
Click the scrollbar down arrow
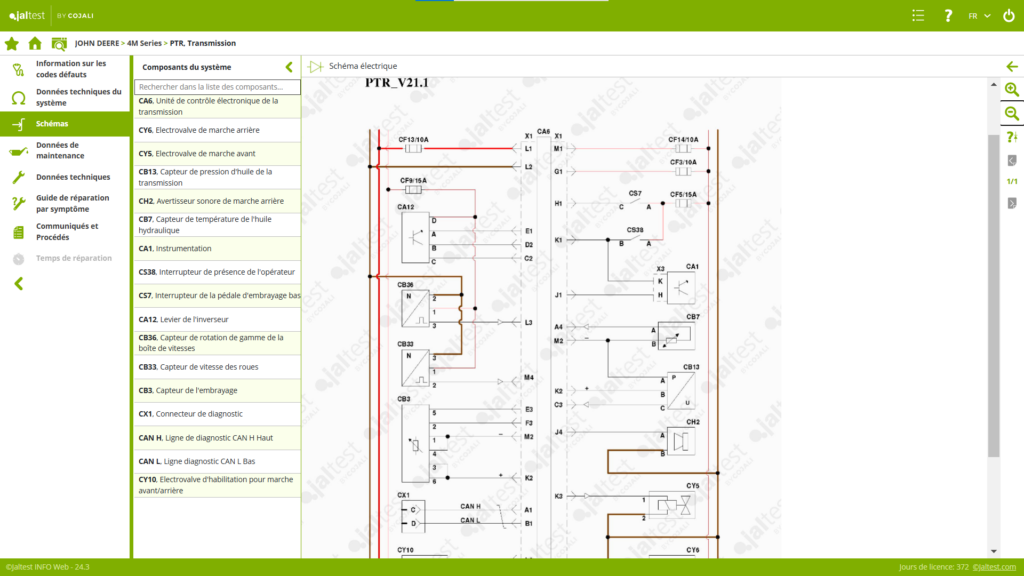[x=993, y=551]
